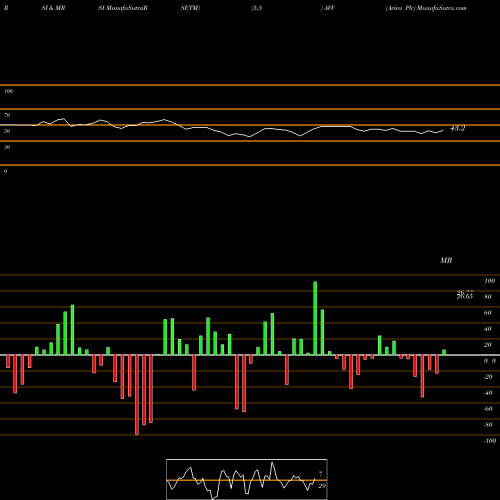The height and width of the screenshot is (500, 500).
Task: Click the RSI value label 43.2
Action: (457, 128)
